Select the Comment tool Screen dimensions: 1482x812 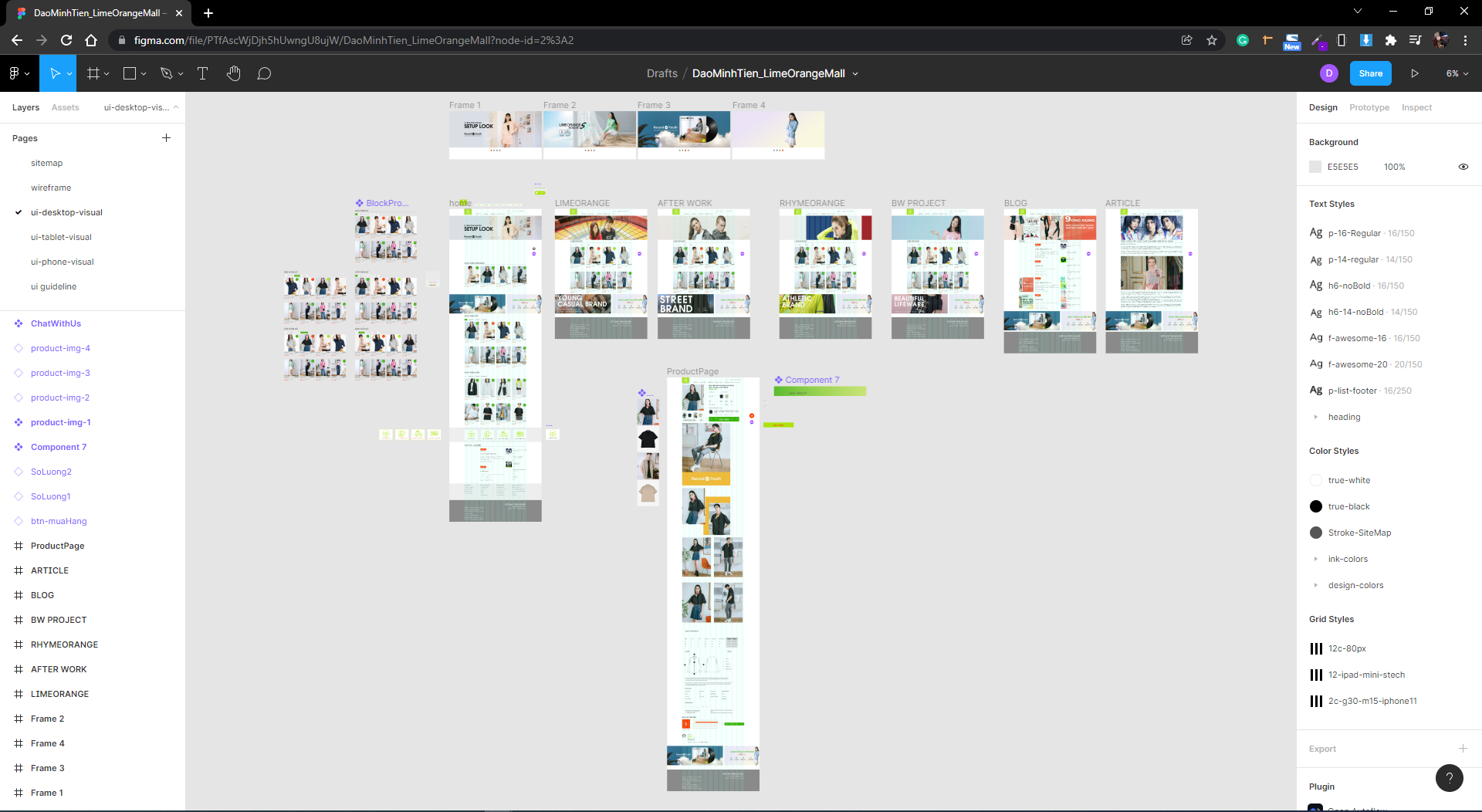(264, 73)
